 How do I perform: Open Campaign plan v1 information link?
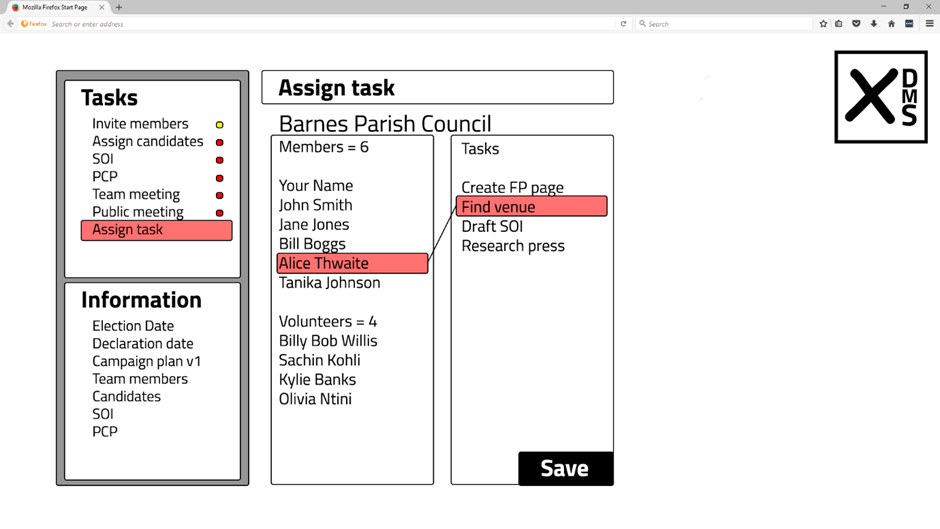(146, 361)
